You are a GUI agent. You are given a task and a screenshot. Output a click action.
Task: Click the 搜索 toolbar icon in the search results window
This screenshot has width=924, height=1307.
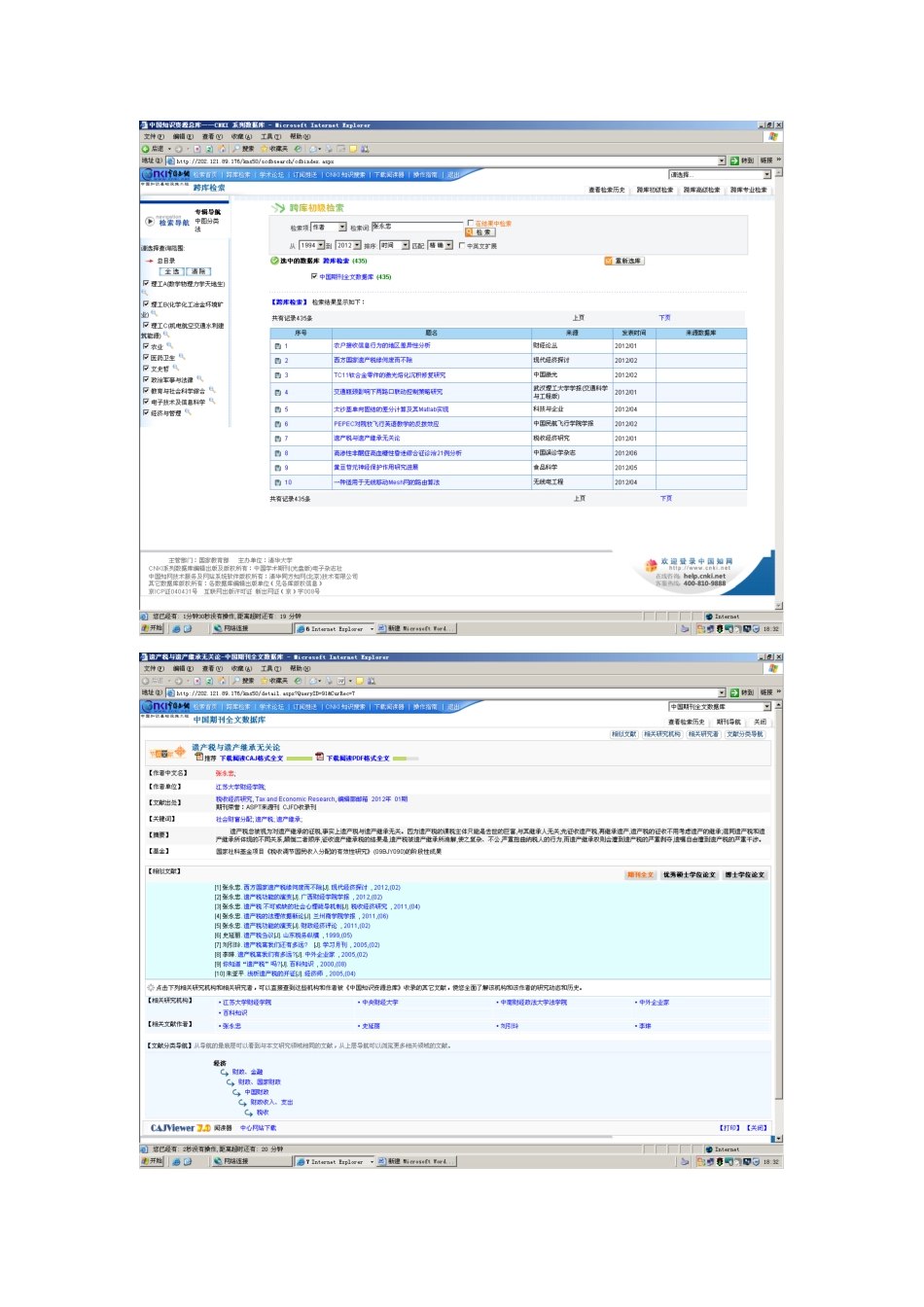tap(236, 149)
